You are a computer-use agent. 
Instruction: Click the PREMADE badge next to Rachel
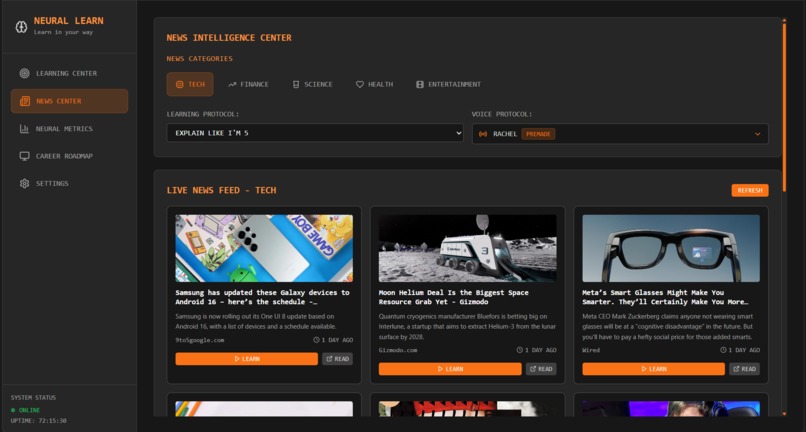[538, 134]
